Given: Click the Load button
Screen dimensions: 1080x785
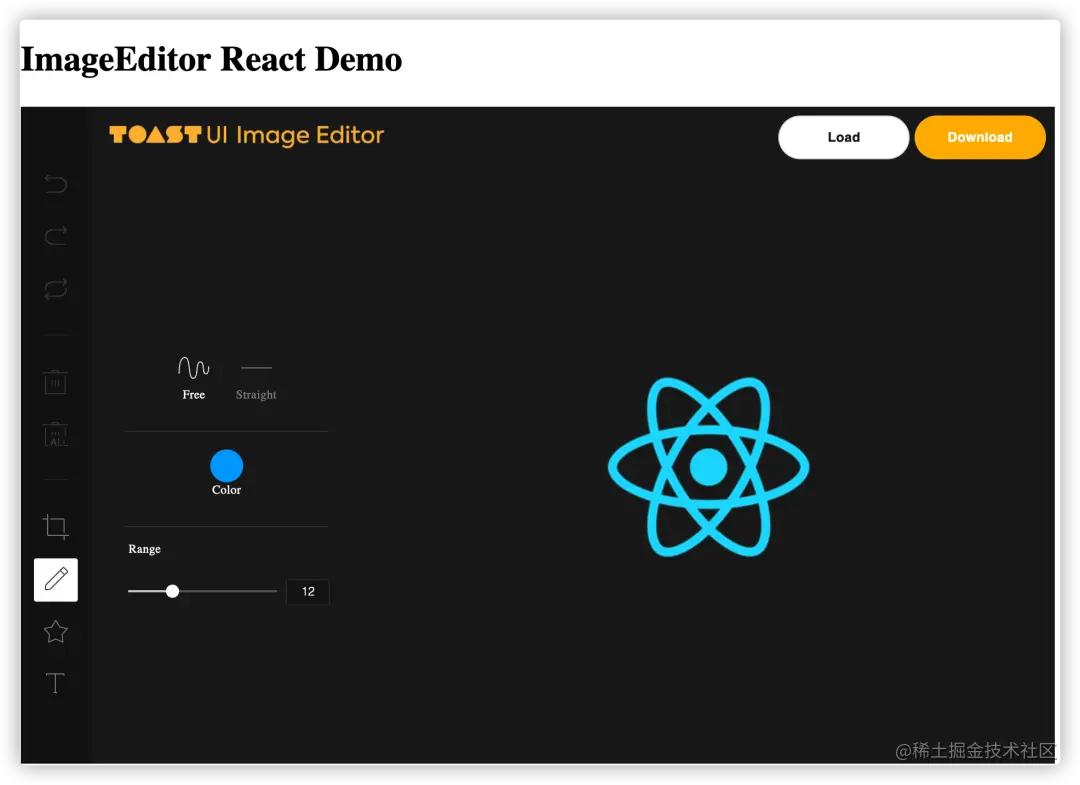Looking at the screenshot, I should click(x=843, y=137).
